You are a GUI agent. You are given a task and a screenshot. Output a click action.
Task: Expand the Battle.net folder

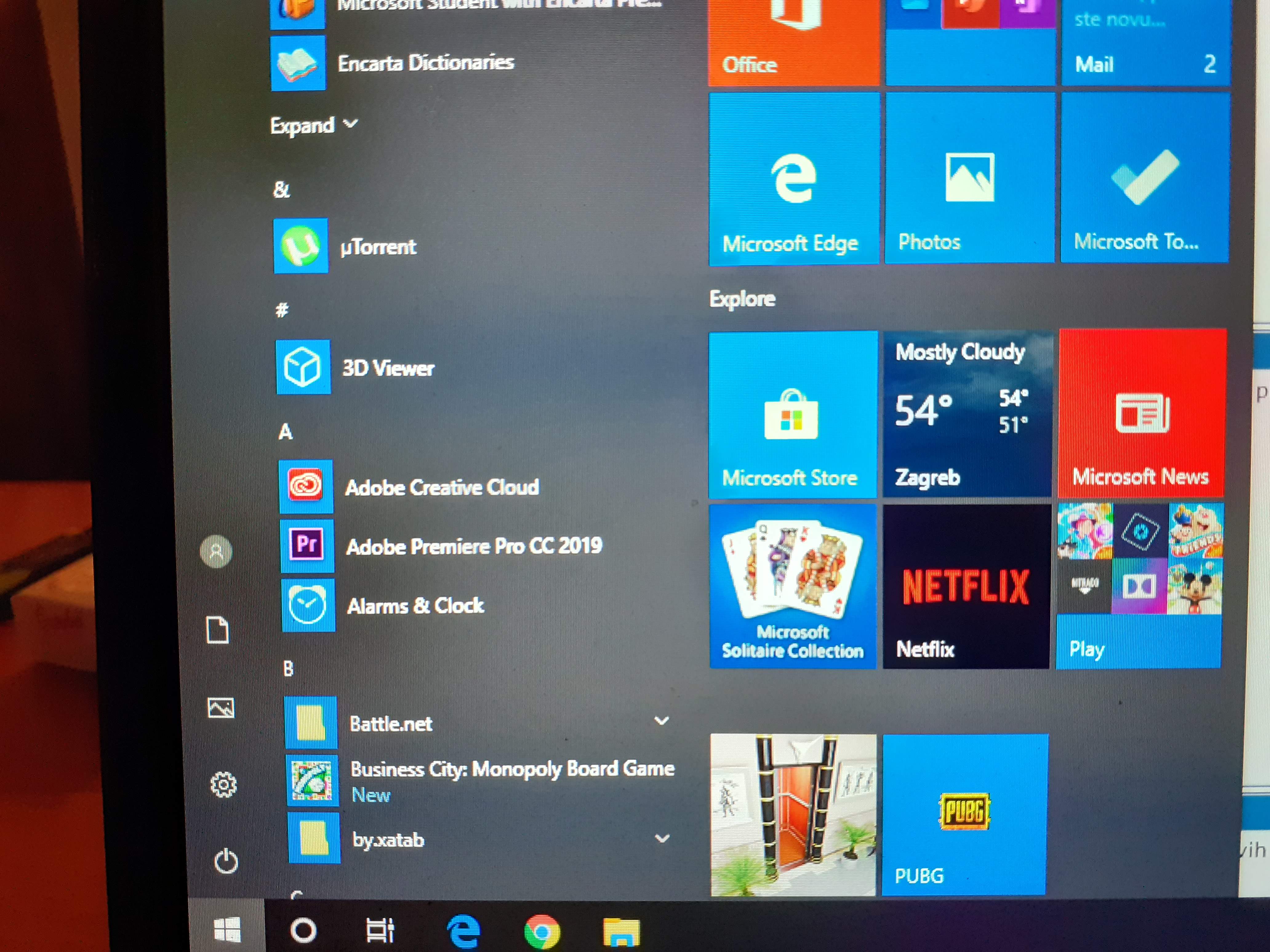pyautogui.click(x=661, y=721)
